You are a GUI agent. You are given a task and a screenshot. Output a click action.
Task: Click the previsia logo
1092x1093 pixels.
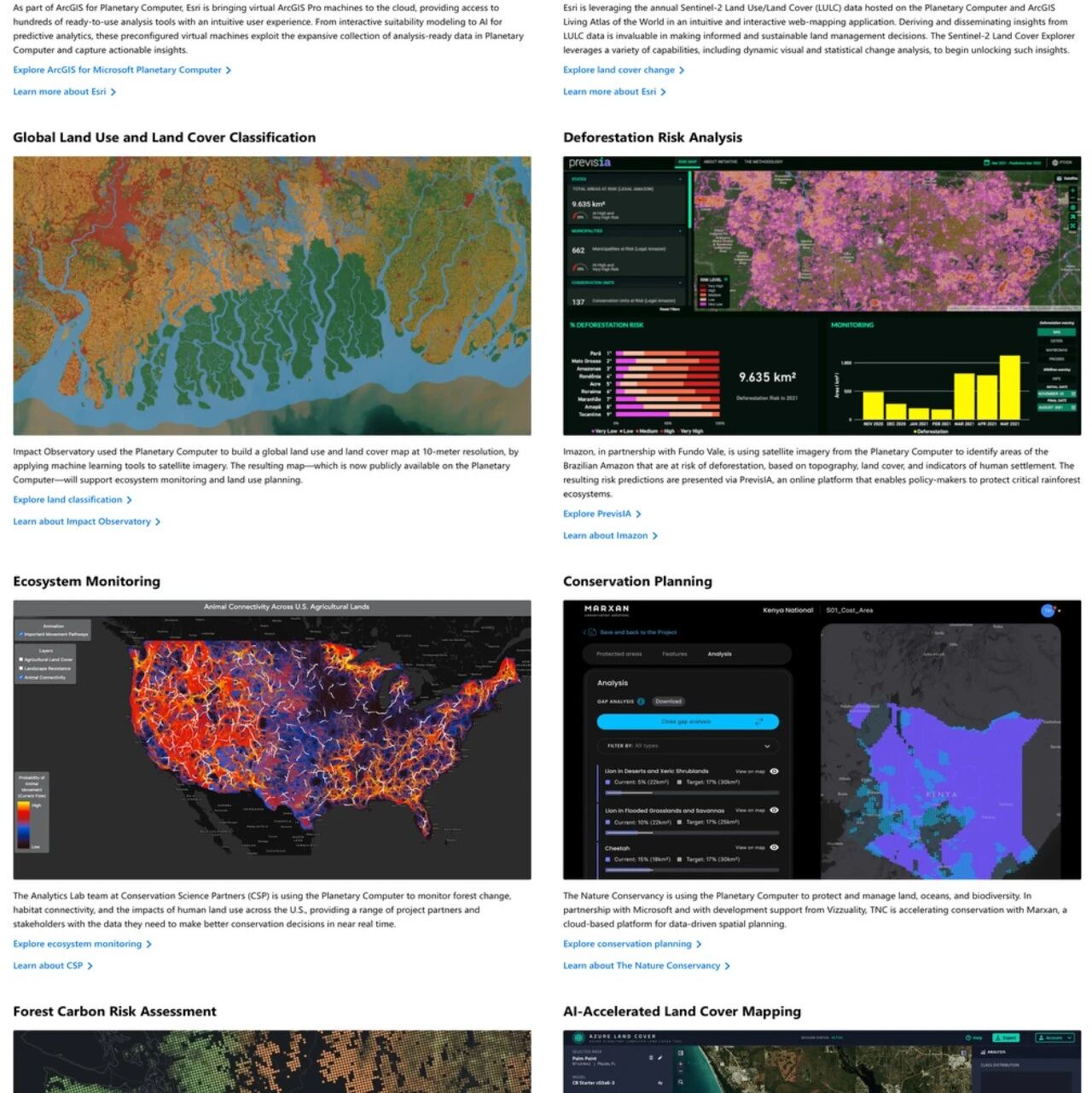[x=590, y=162]
